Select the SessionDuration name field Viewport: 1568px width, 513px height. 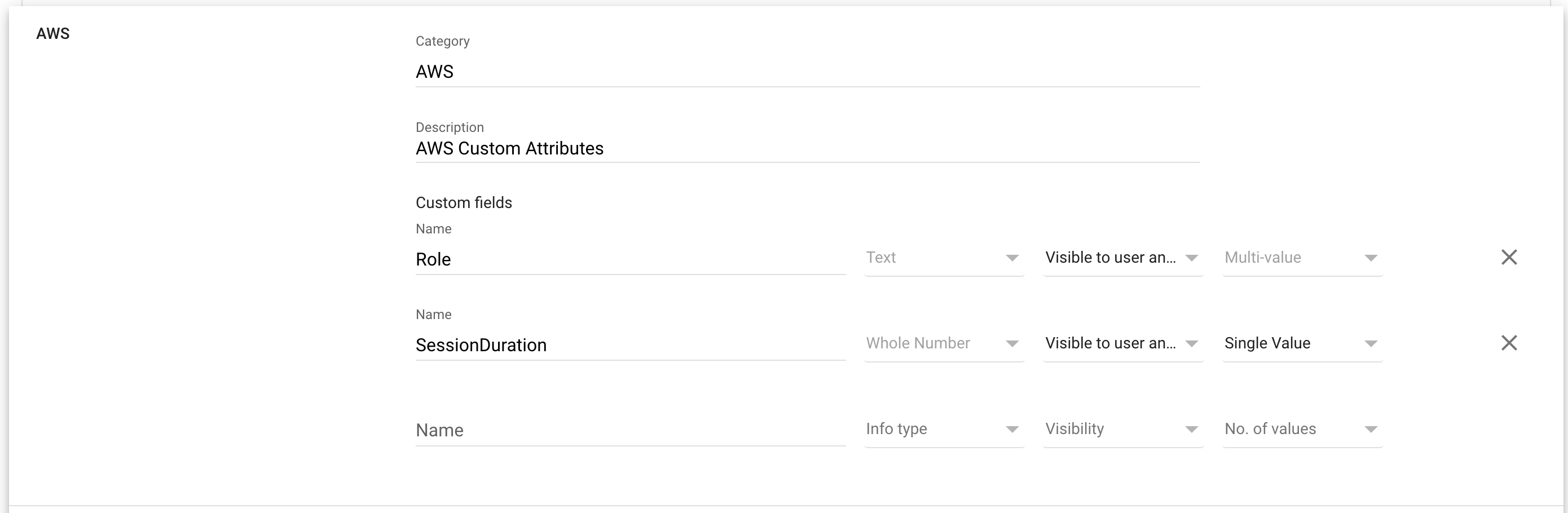click(630, 344)
